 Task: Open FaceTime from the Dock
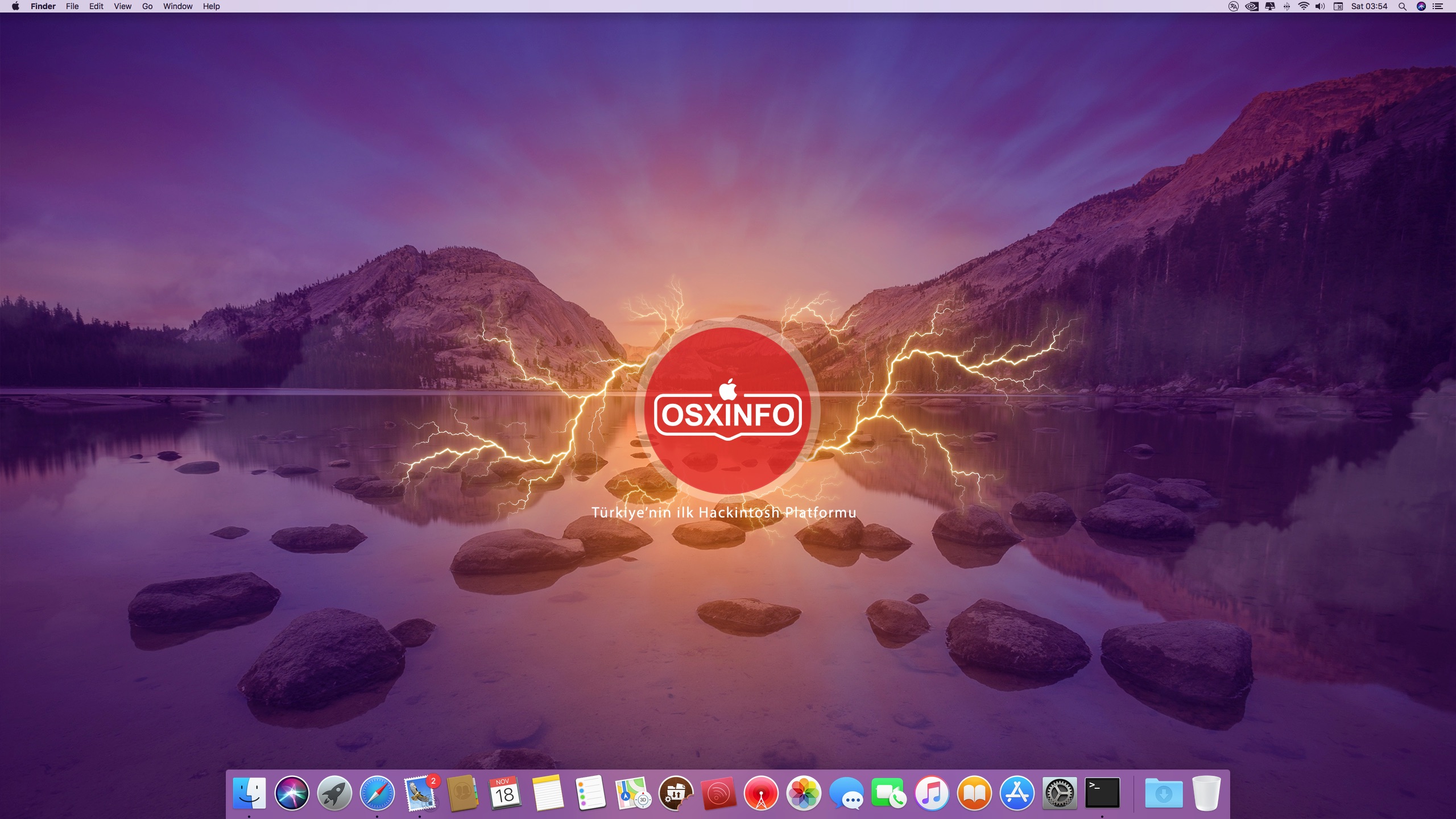point(889,793)
